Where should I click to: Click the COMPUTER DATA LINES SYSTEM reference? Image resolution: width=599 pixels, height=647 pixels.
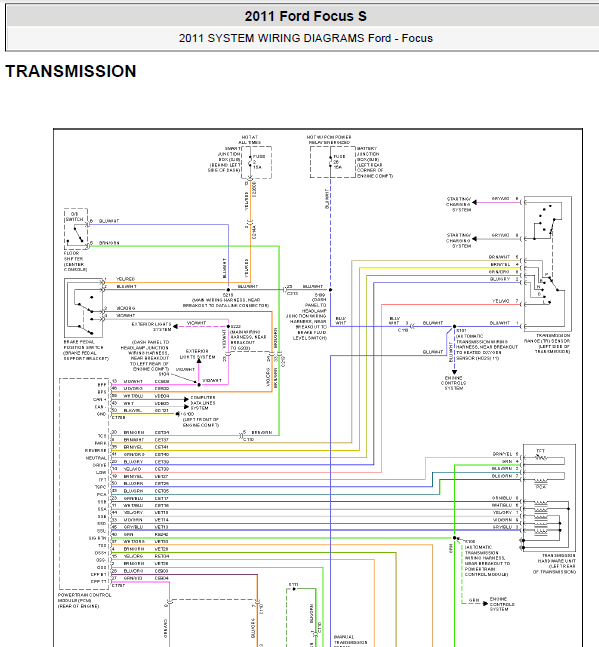(x=203, y=403)
